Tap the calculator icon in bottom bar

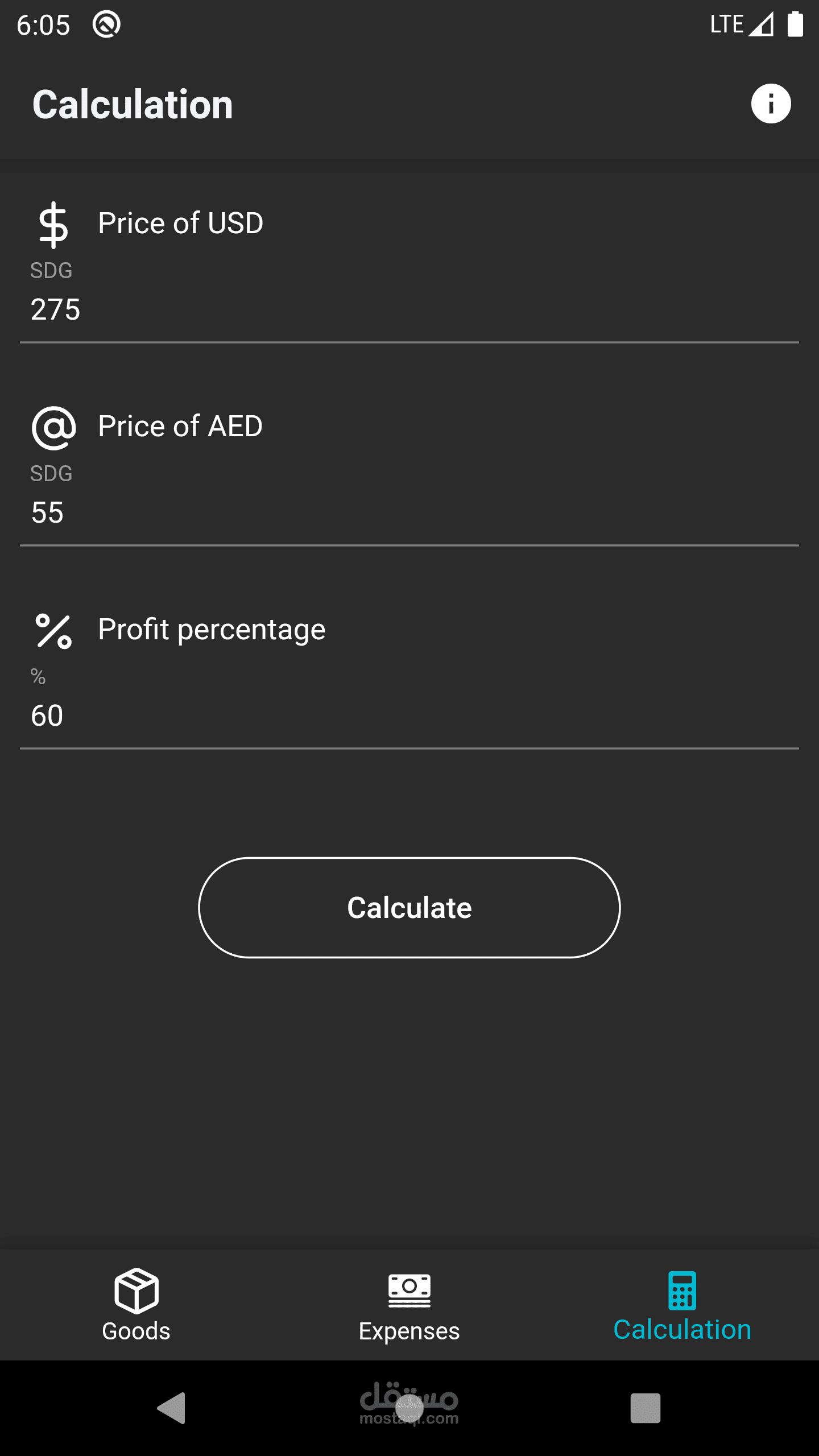pyautogui.click(x=682, y=1290)
